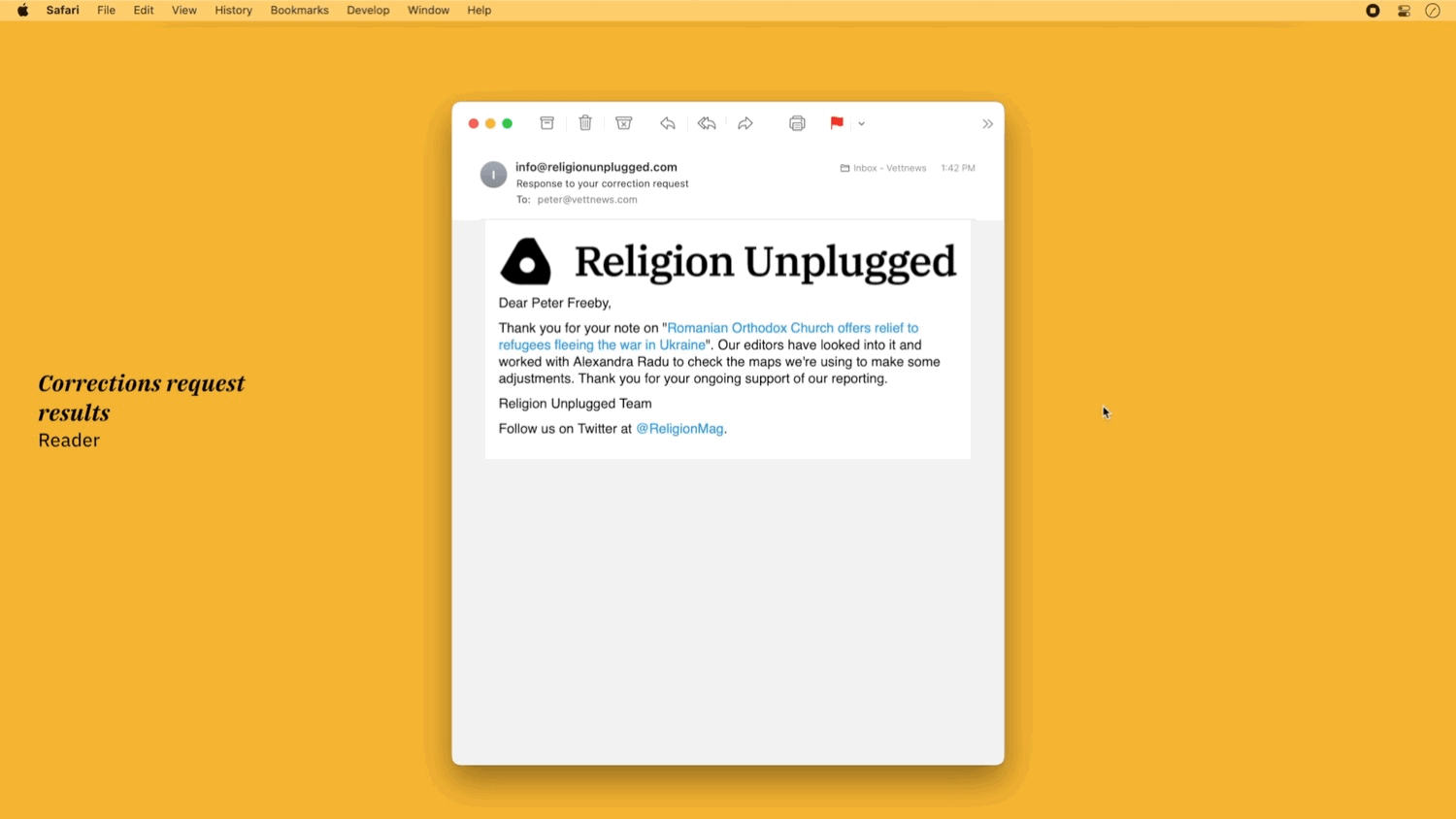Screen dimensions: 1456x819
Task: Open the File menu
Action: click(x=106, y=11)
